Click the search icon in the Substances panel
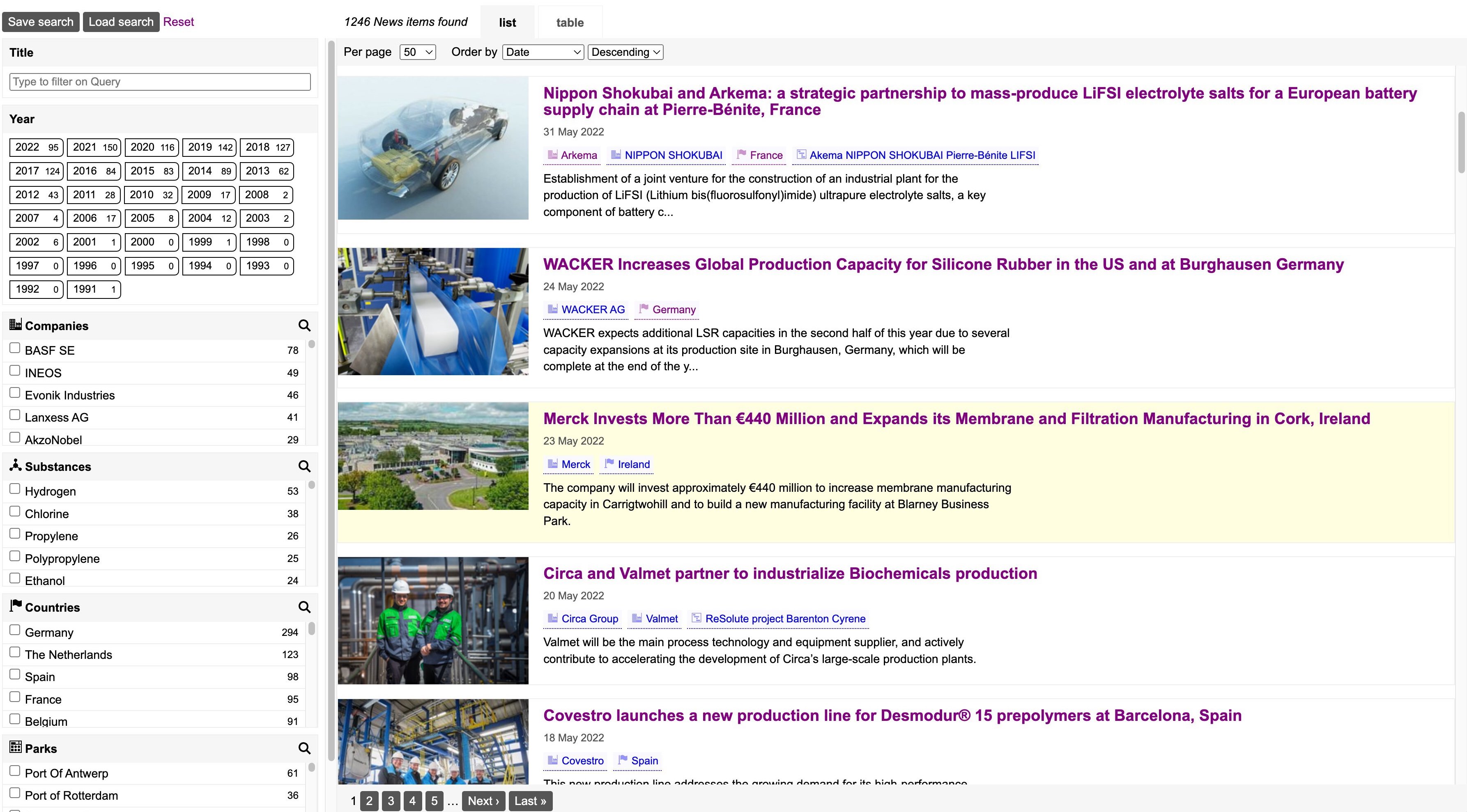The image size is (1467, 812). 304,466
